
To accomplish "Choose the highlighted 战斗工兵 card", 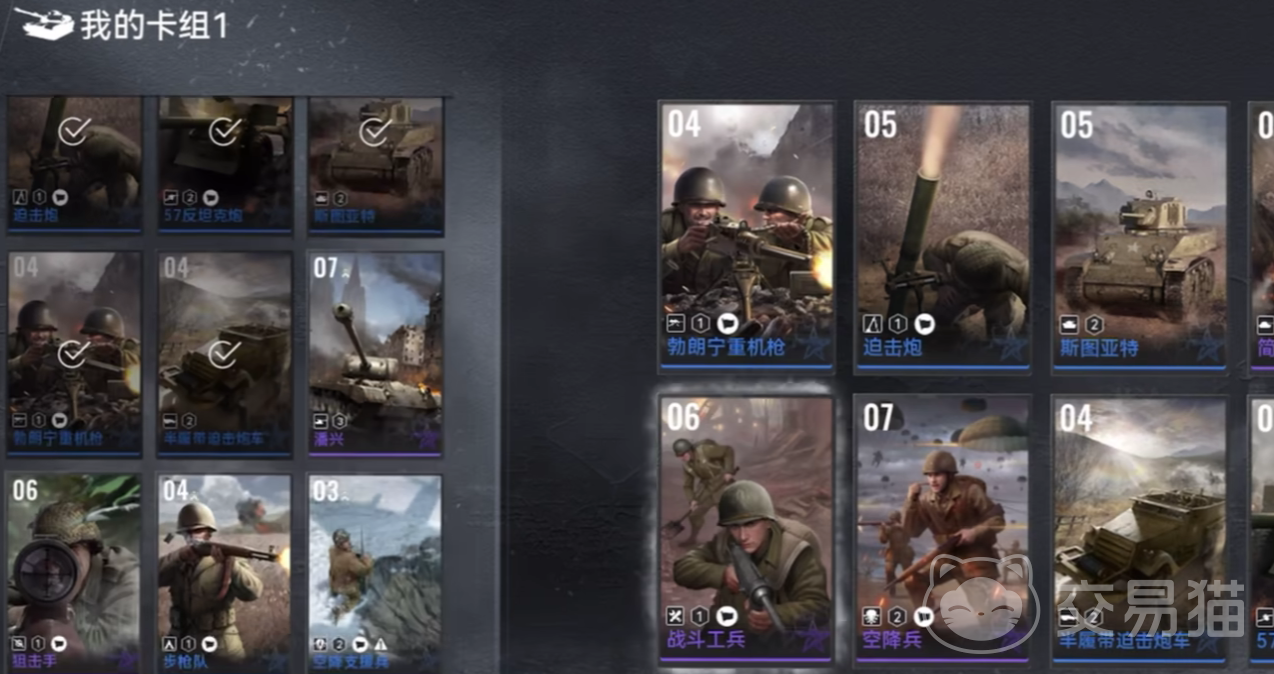I will click(746, 528).
